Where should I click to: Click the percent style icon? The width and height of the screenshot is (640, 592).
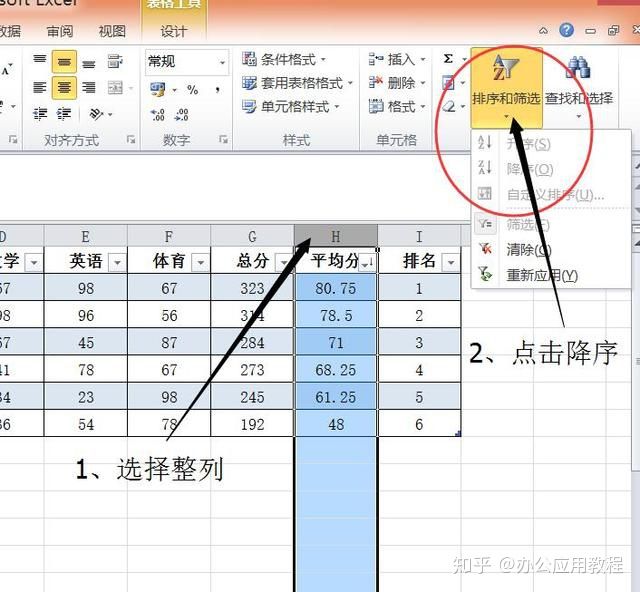click(192, 89)
